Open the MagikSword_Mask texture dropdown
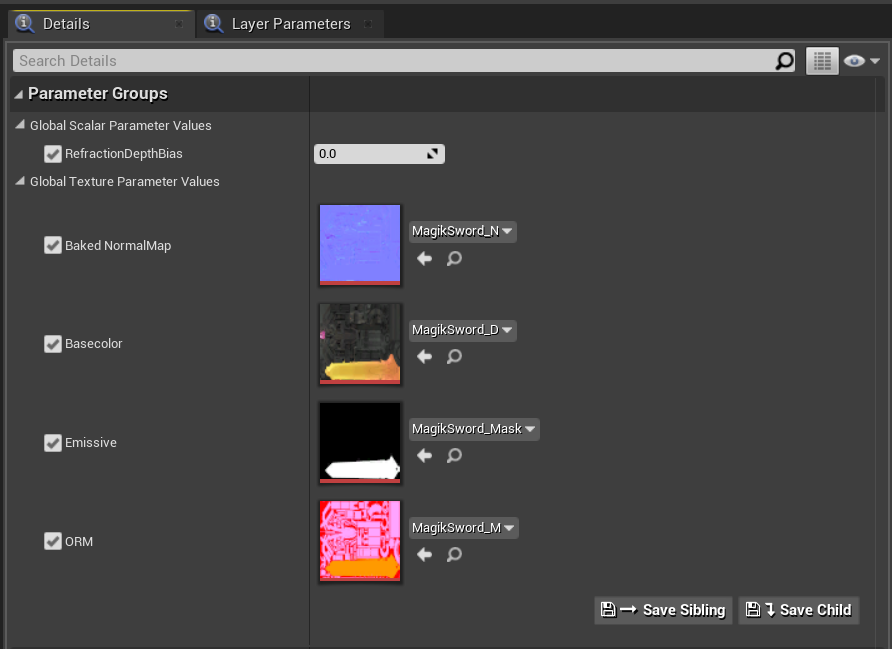Screen dimensions: 892x649 pyautogui.click(x=474, y=429)
